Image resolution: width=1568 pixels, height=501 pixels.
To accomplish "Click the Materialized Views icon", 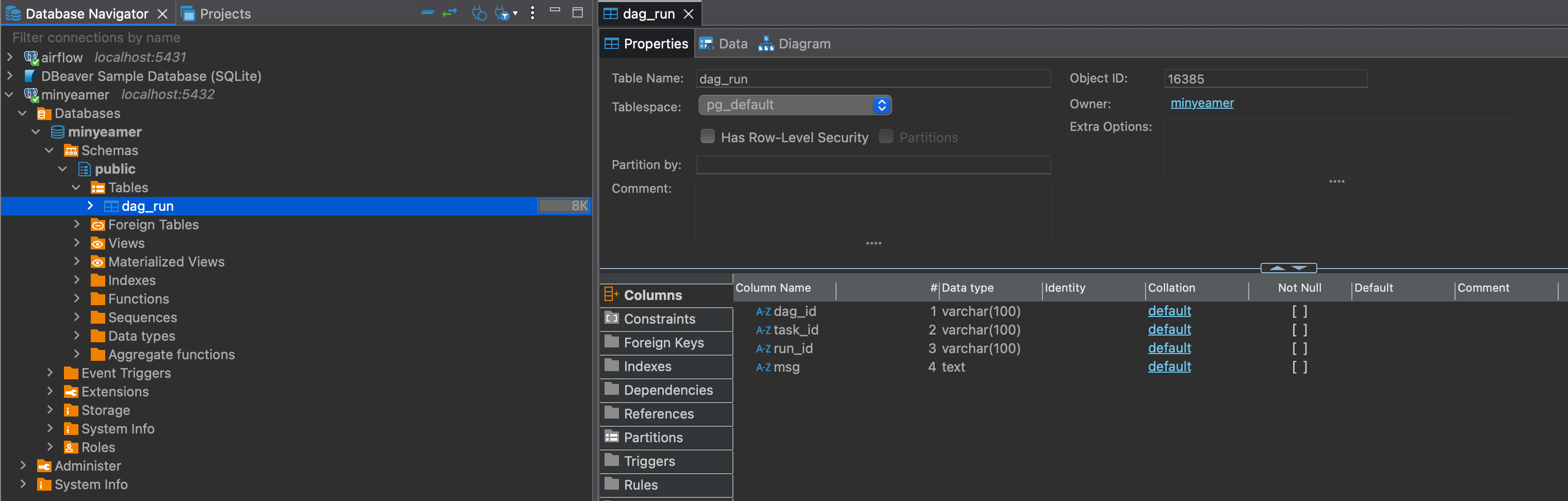I will click(98, 262).
